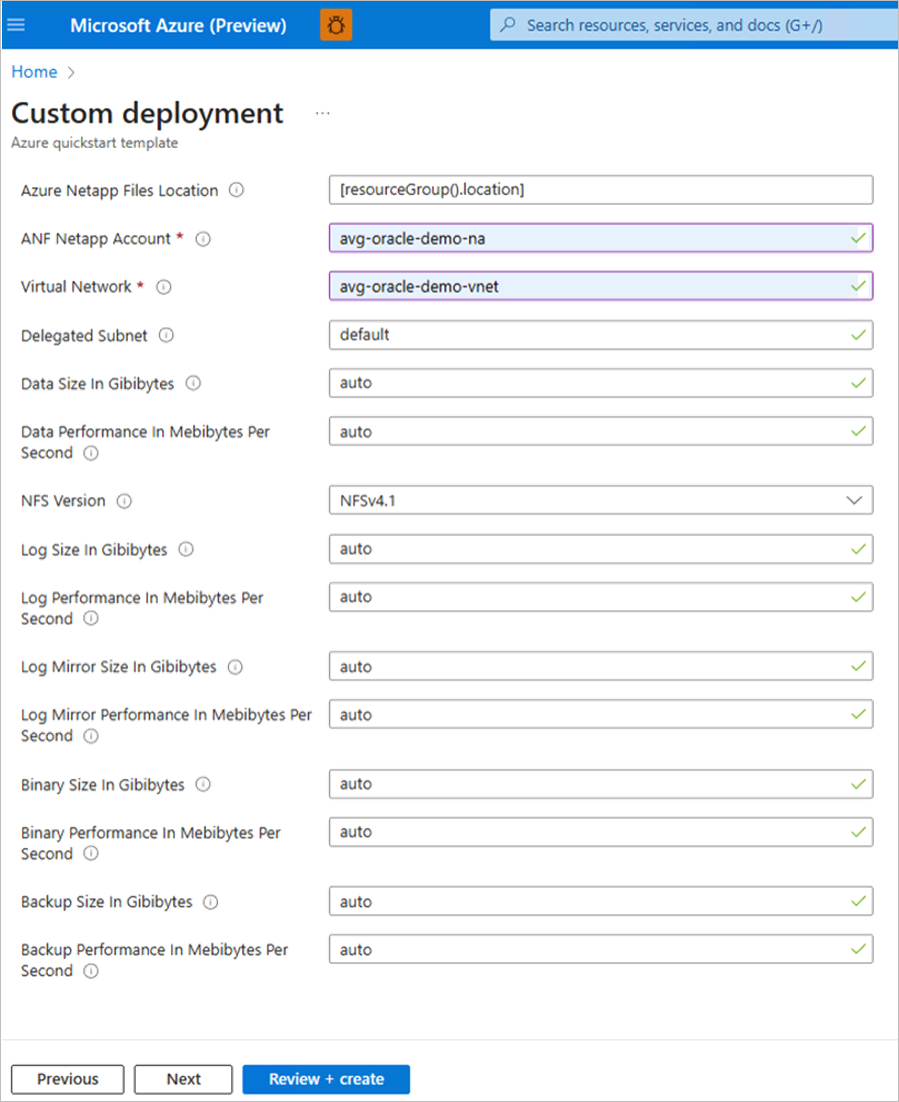Click info icon beside NFS Version

point(124,501)
